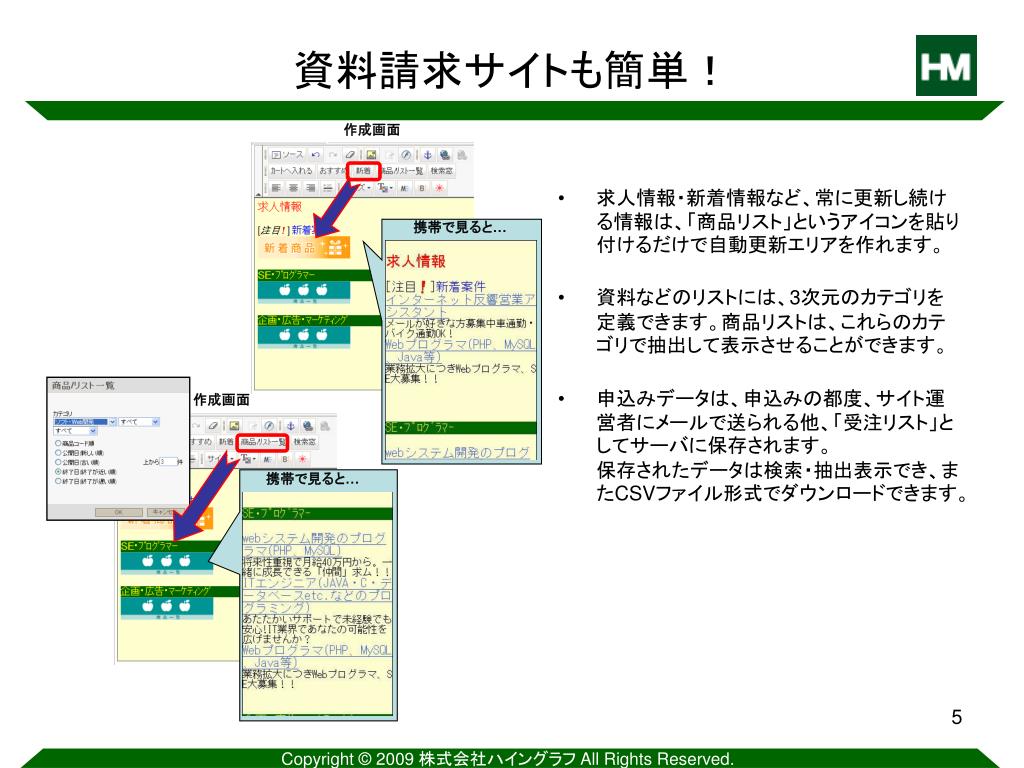Click insert image icon in lower editor toolbar
The height and width of the screenshot is (768, 1024).
[234, 426]
